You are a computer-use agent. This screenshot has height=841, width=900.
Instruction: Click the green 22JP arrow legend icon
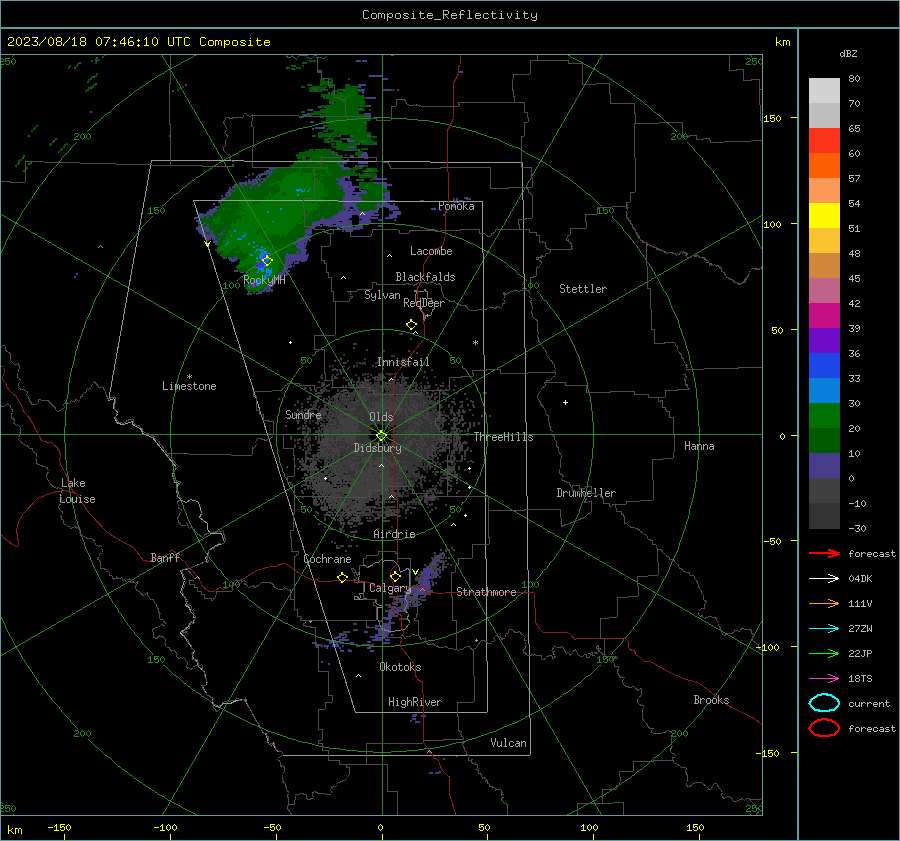824,653
